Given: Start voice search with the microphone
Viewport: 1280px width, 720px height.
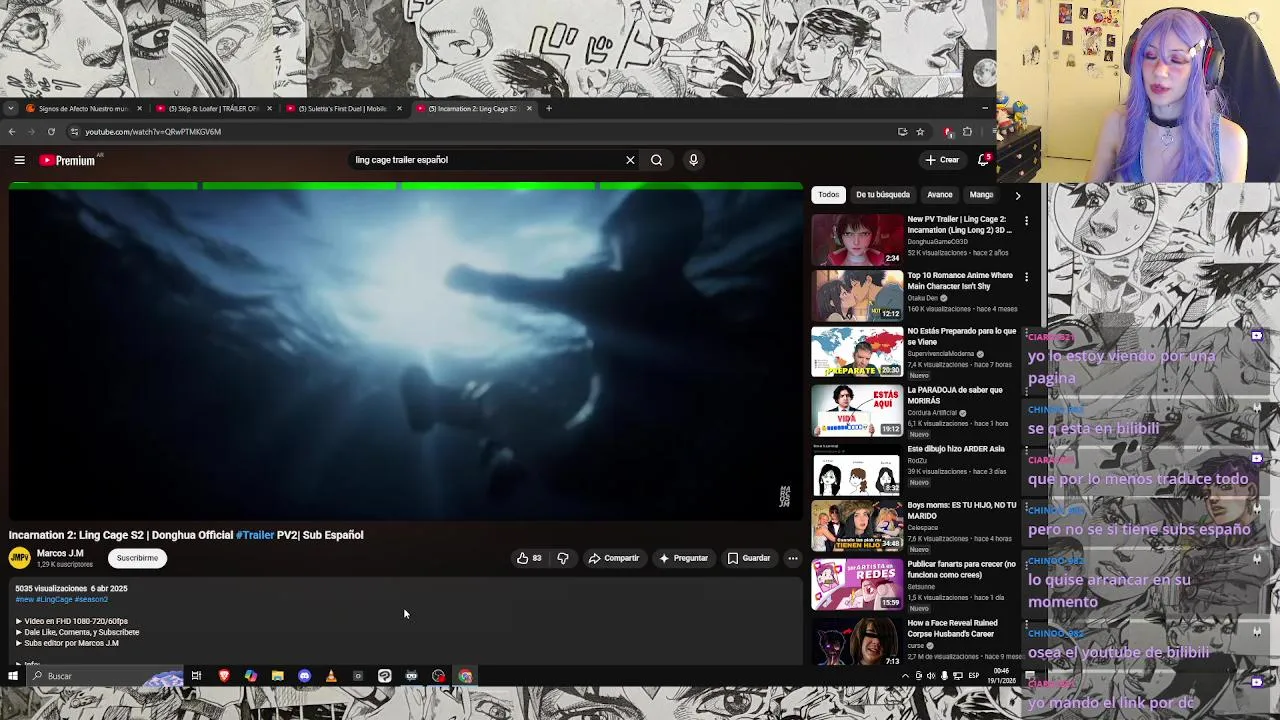Looking at the screenshot, I should [693, 160].
